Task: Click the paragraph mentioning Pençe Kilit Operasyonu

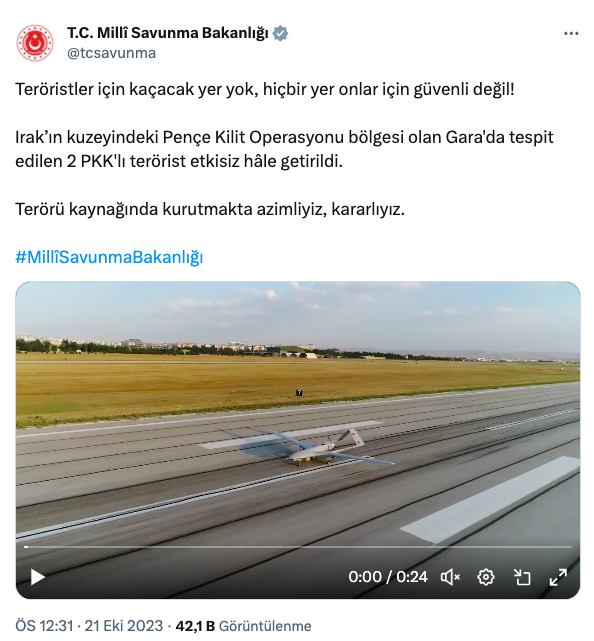Action: [284, 149]
